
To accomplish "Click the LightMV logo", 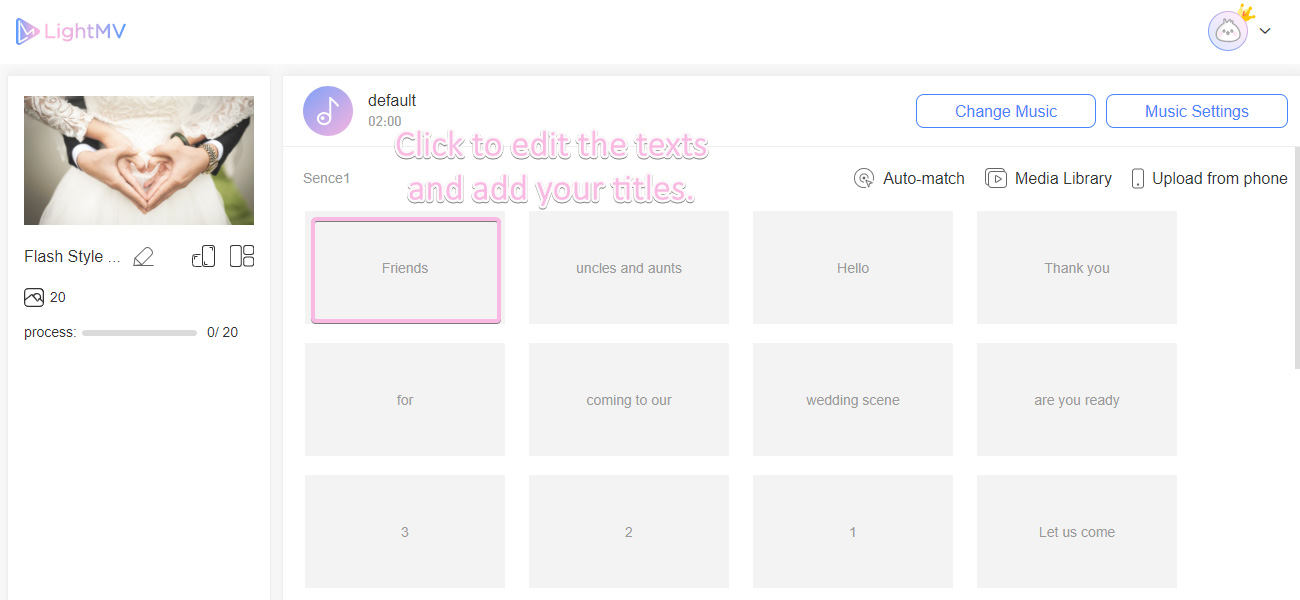I will (70, 31).
